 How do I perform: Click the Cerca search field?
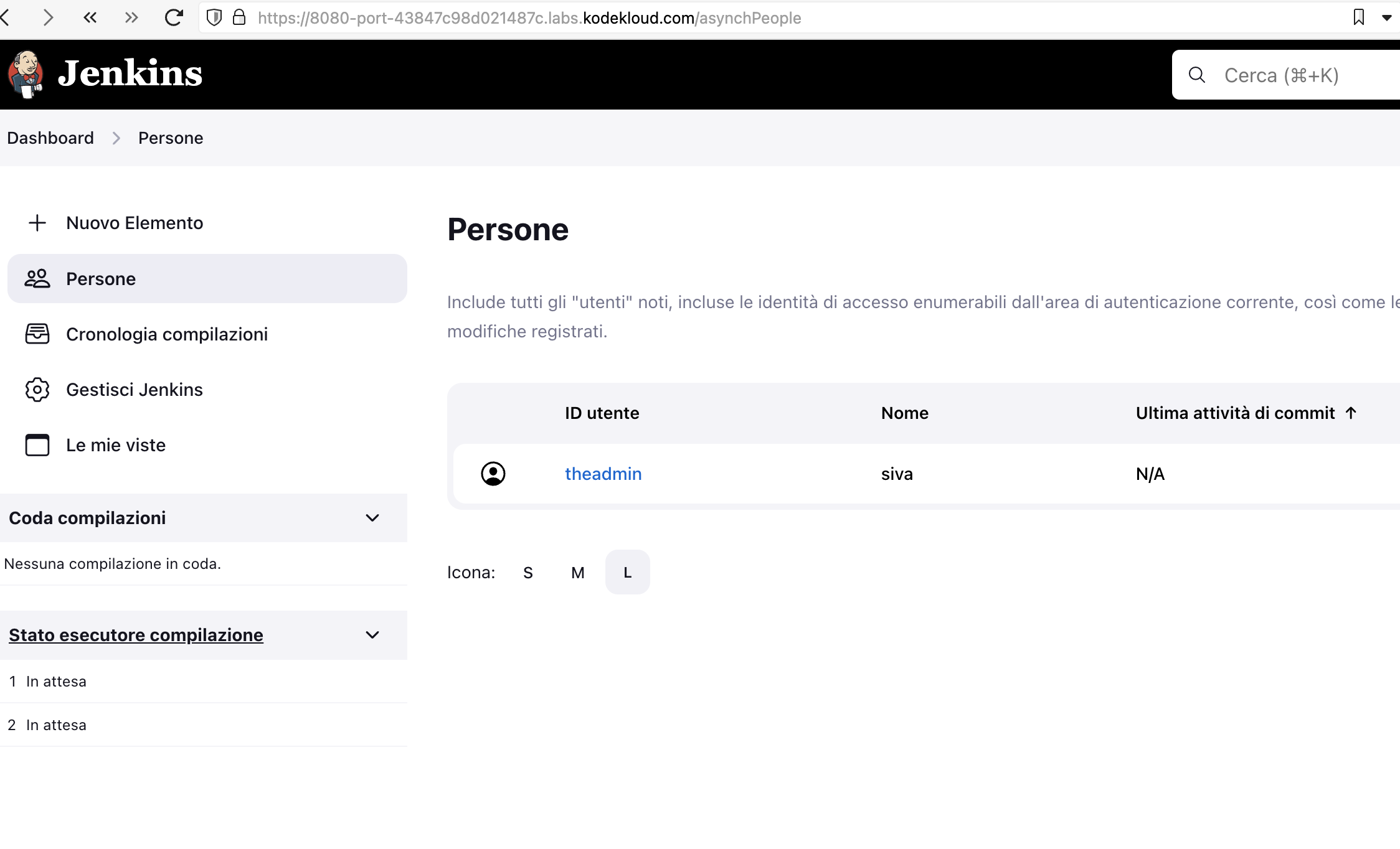coord(1295,75)
